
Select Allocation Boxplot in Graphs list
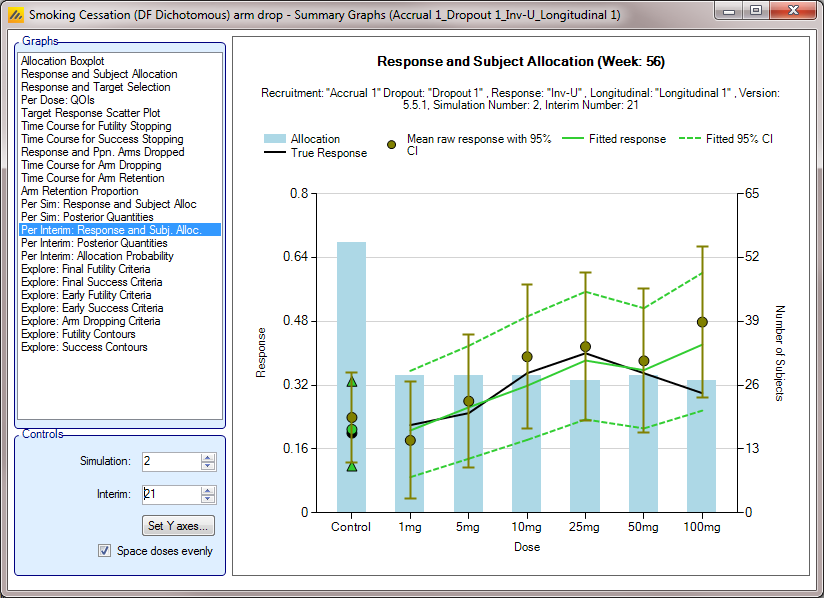pos(62,61)
